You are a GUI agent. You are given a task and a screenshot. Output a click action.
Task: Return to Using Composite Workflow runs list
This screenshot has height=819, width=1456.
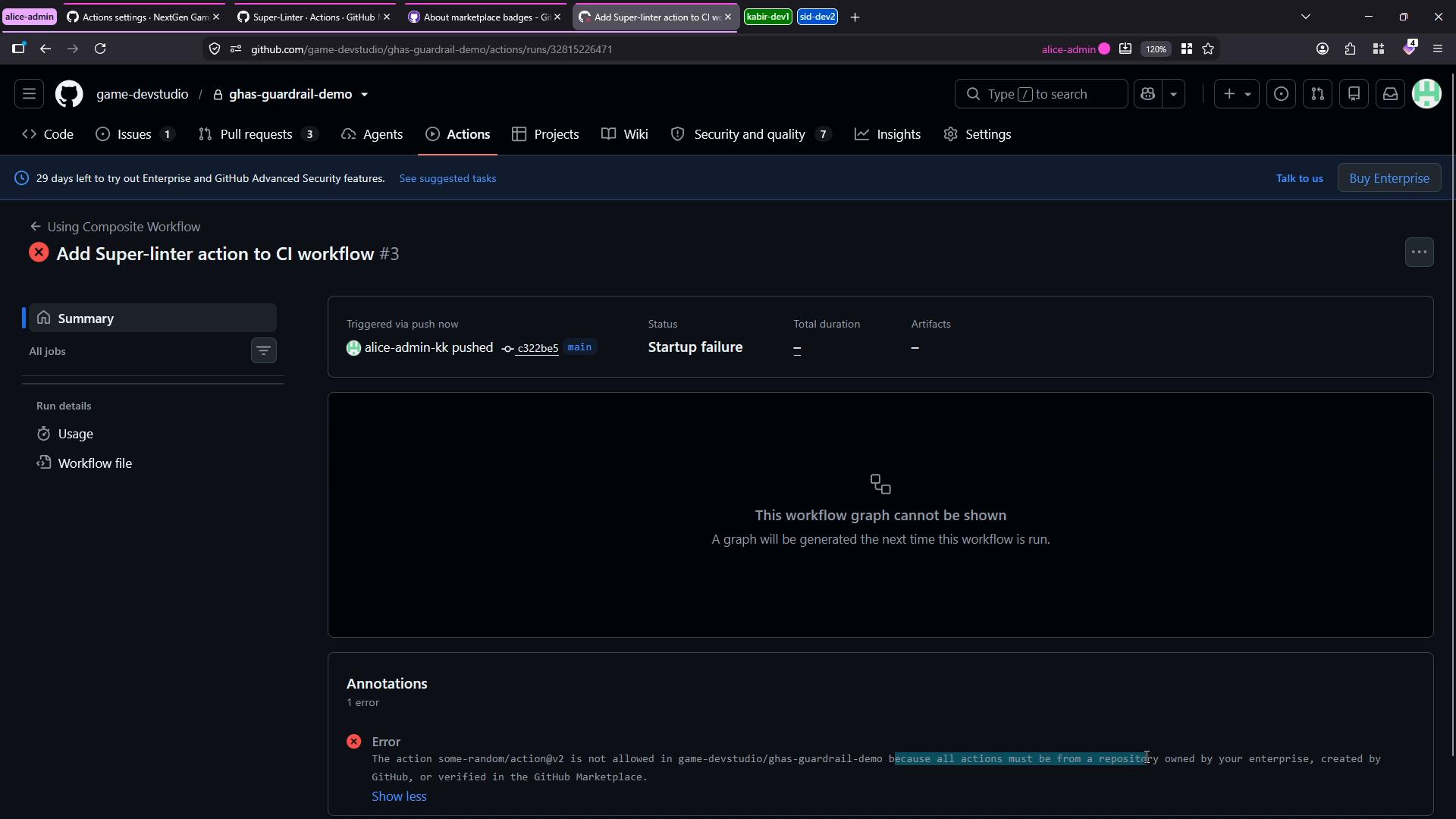click(x=115, y=227)
